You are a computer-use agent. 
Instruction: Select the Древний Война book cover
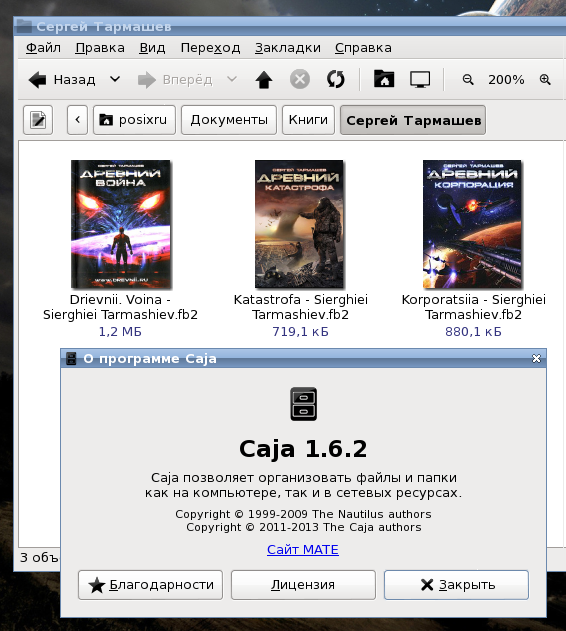click(121, 224)
